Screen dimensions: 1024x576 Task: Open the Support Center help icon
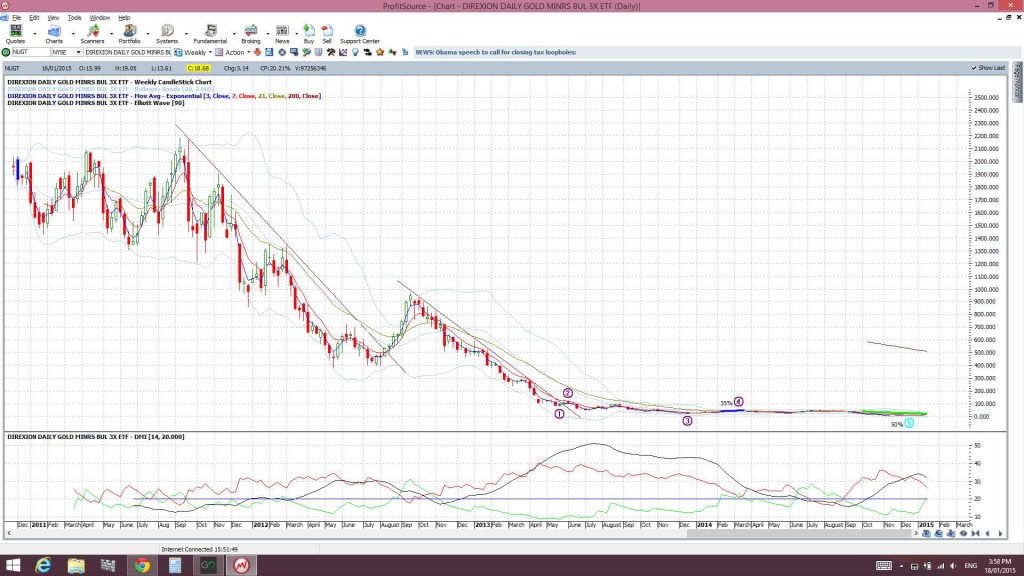(360, 34)
